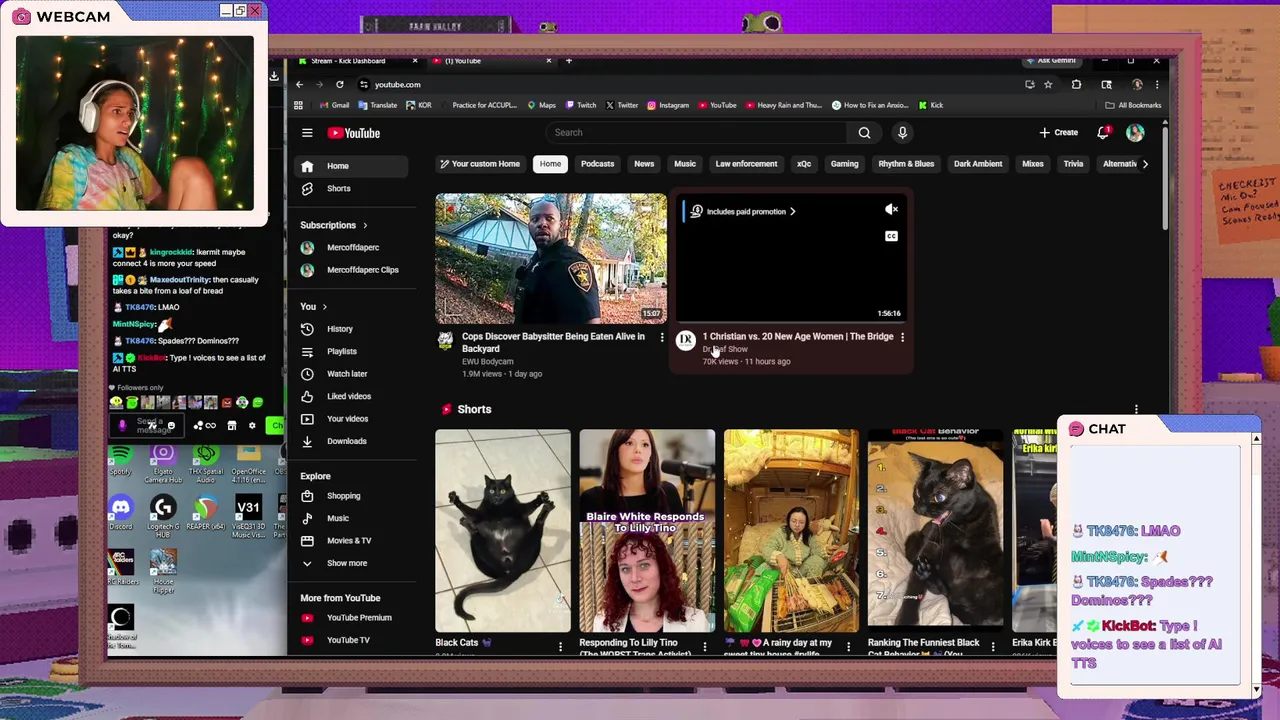Start voice search with microphone icon

click(902, 132)
